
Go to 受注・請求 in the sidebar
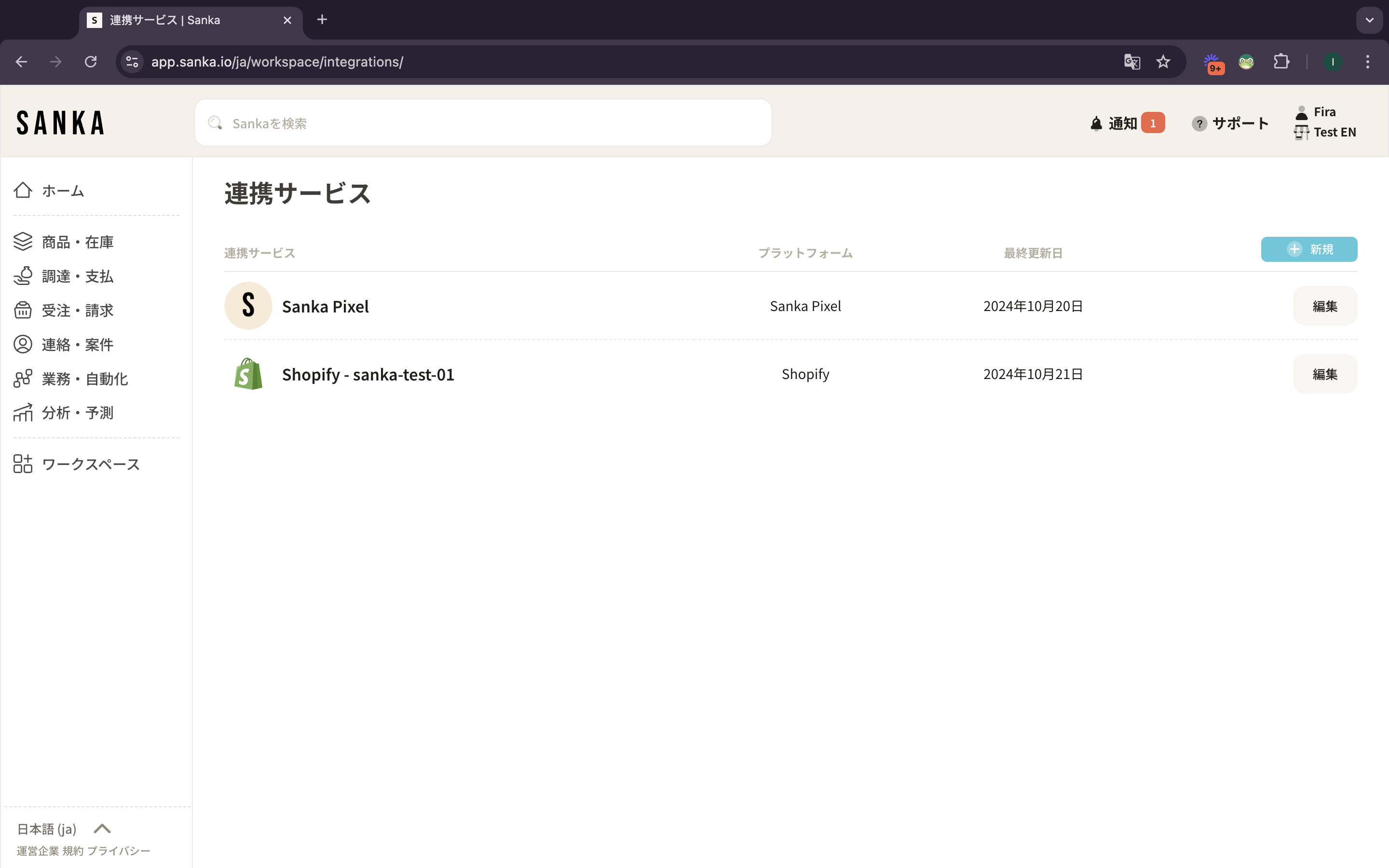(78, 311)
